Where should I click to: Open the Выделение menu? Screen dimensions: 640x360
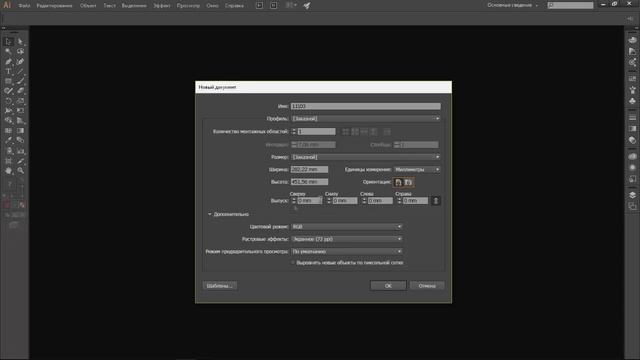pyautogui.click(x=134, y=6)
